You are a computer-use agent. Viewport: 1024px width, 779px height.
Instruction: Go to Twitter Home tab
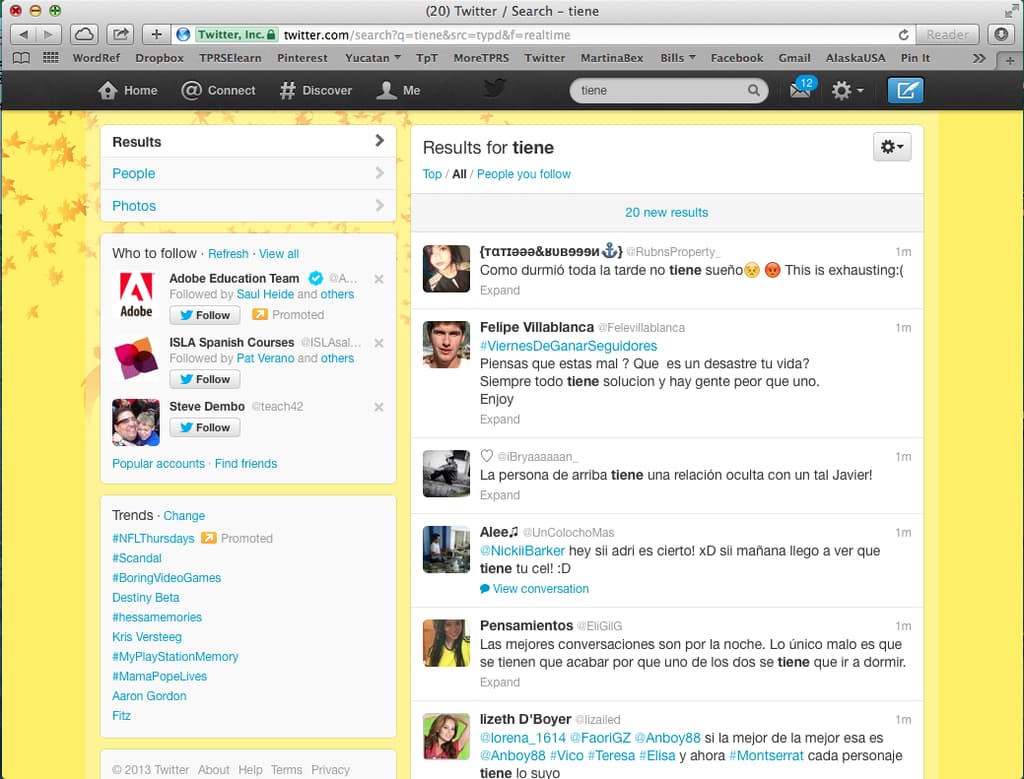(128, 90)
